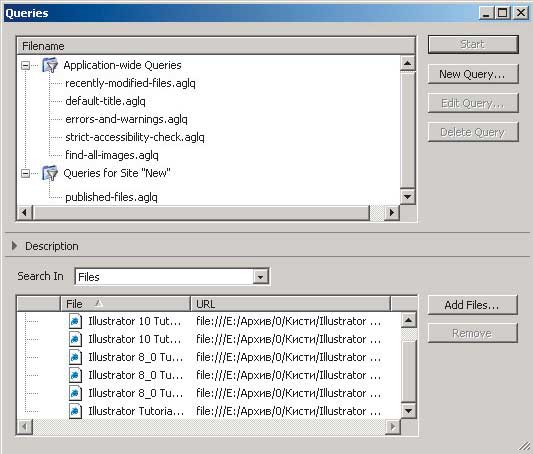This screenshot has height=454, width=533.
Task: Select default-title.aglq query
Action: click(105, 101)
